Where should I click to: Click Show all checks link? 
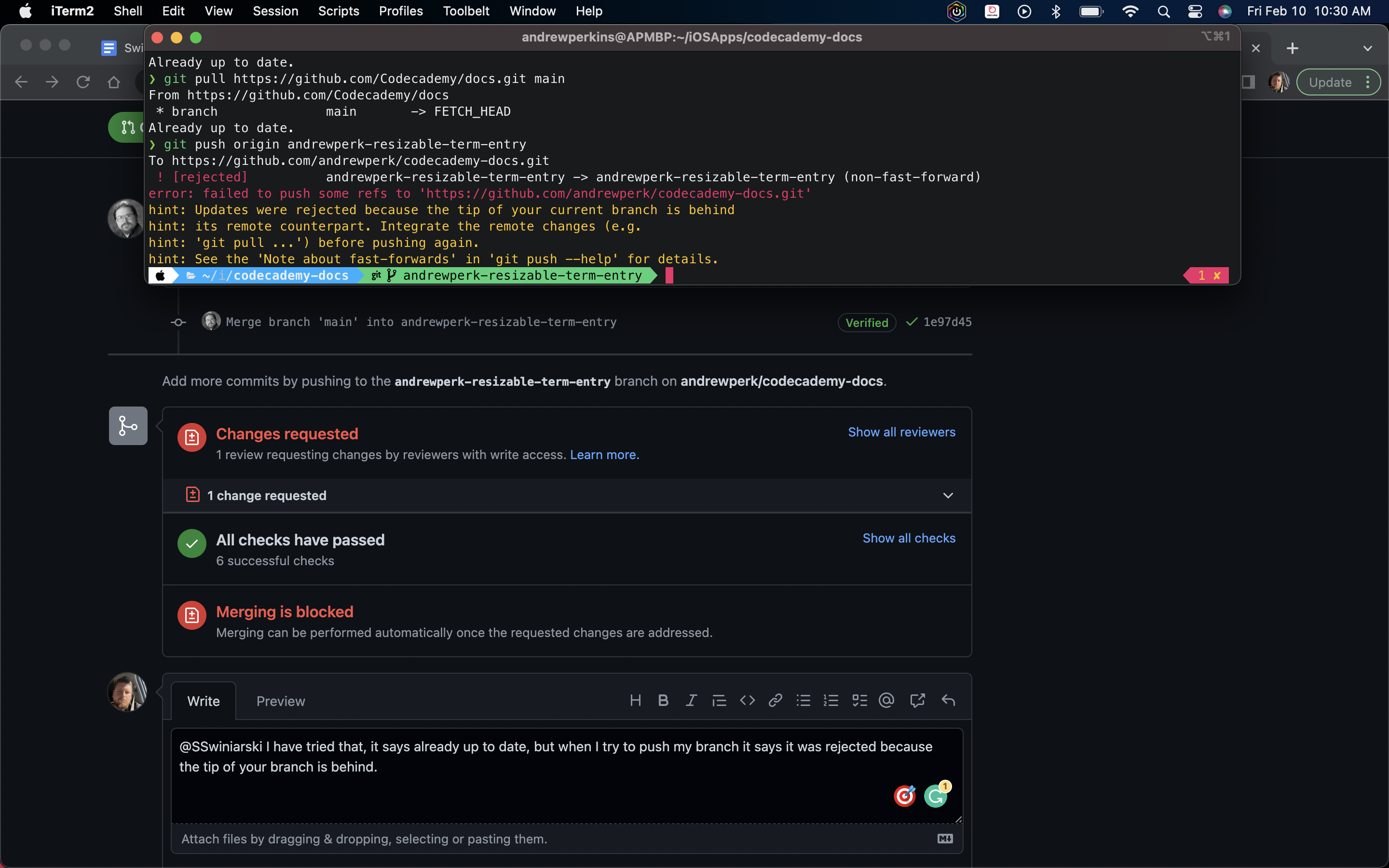909,539
